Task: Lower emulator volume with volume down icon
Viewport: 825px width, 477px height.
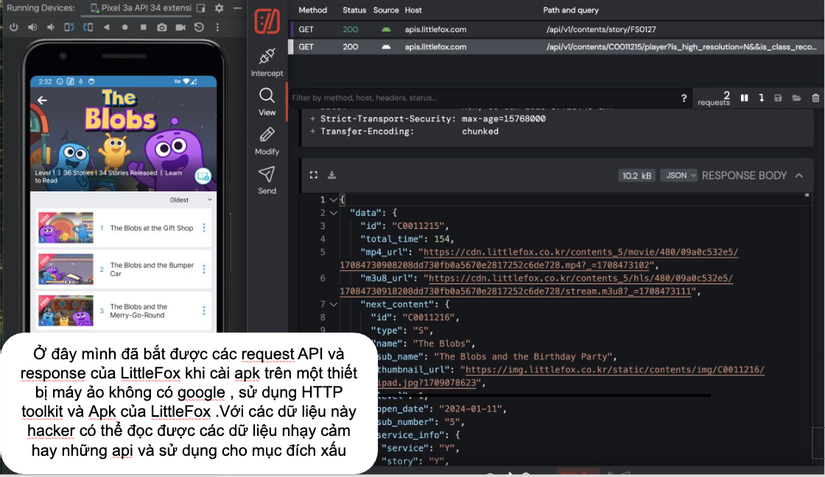Action: [x=51, y=27]
